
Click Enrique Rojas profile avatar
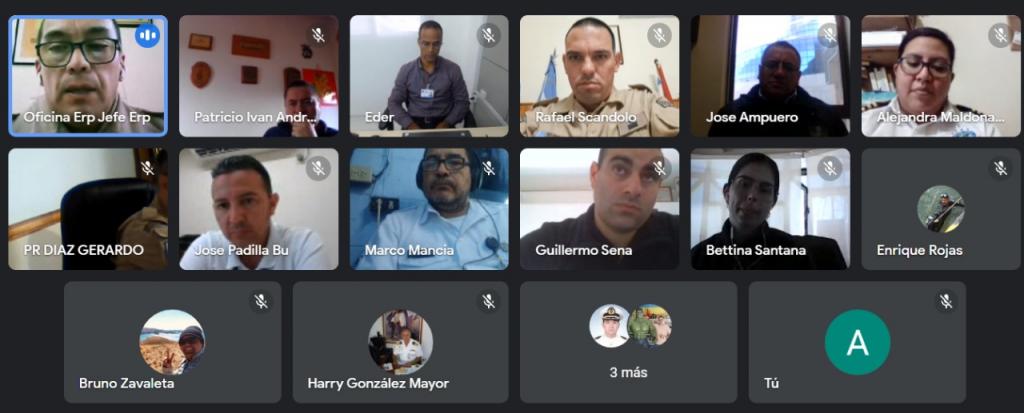pyautogui.click(x=940, y=209)
